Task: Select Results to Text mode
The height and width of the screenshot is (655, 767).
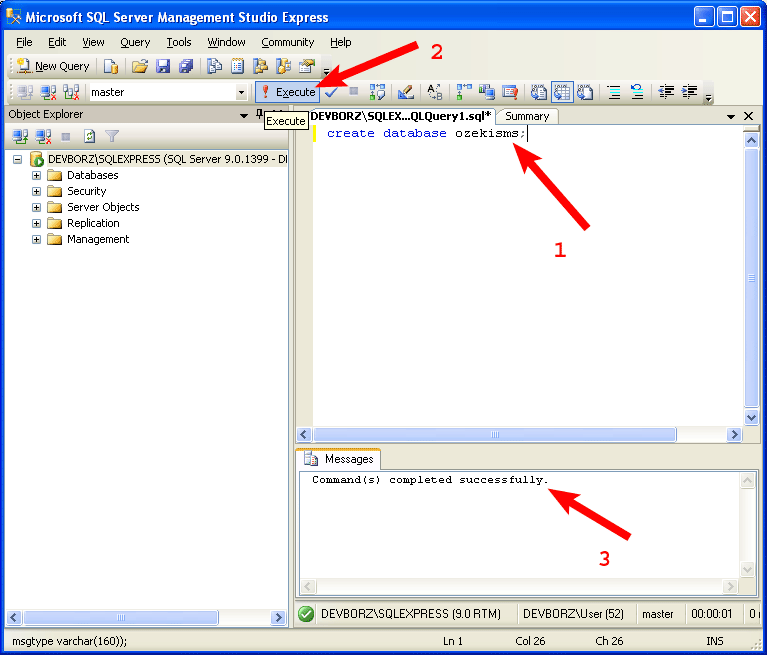Action: coord(539,92)
